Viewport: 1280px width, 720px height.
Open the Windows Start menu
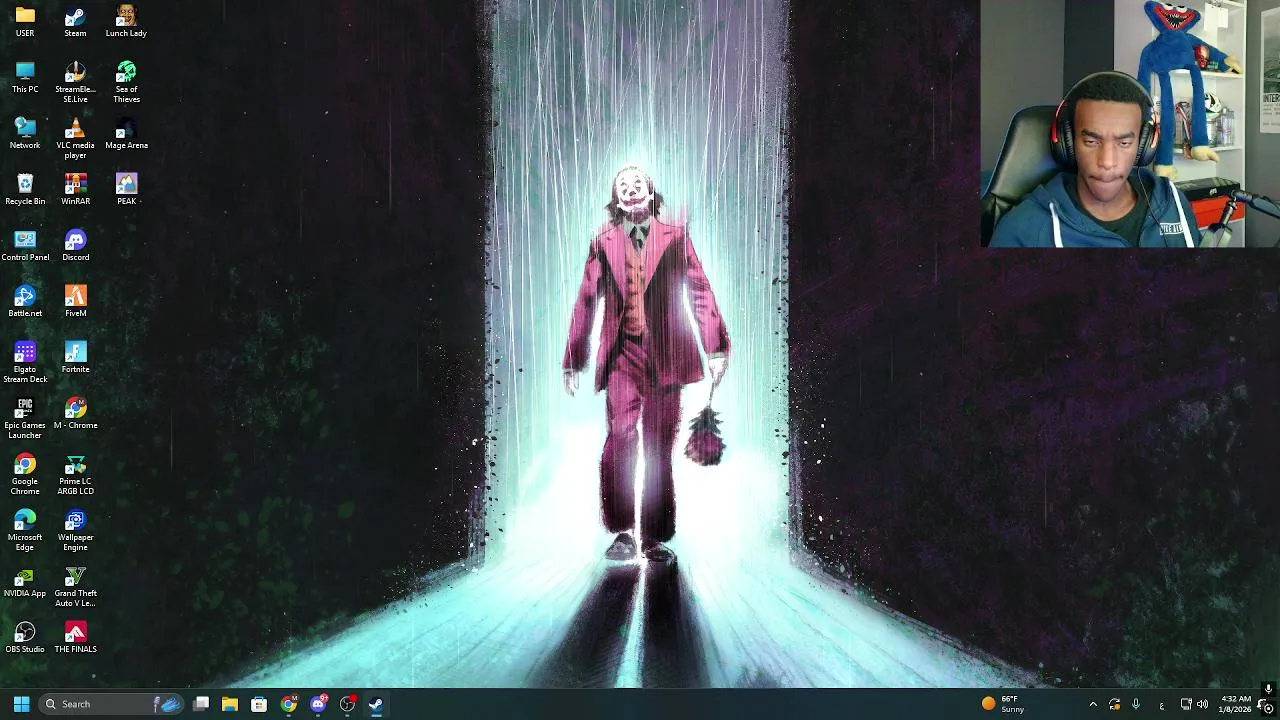(x=21, y=704)
